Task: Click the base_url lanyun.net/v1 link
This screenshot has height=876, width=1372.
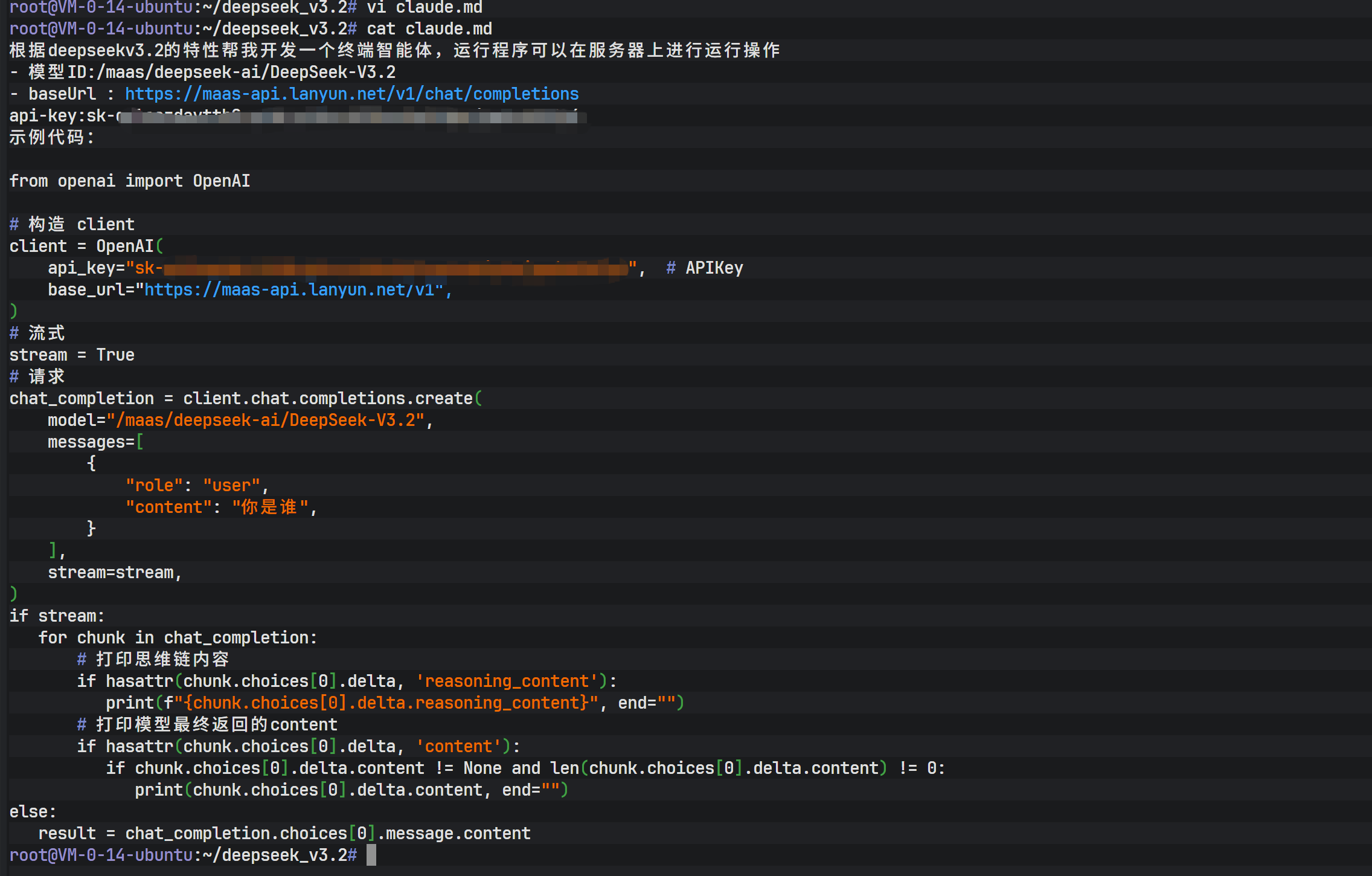Action: [x=293, y=290]
